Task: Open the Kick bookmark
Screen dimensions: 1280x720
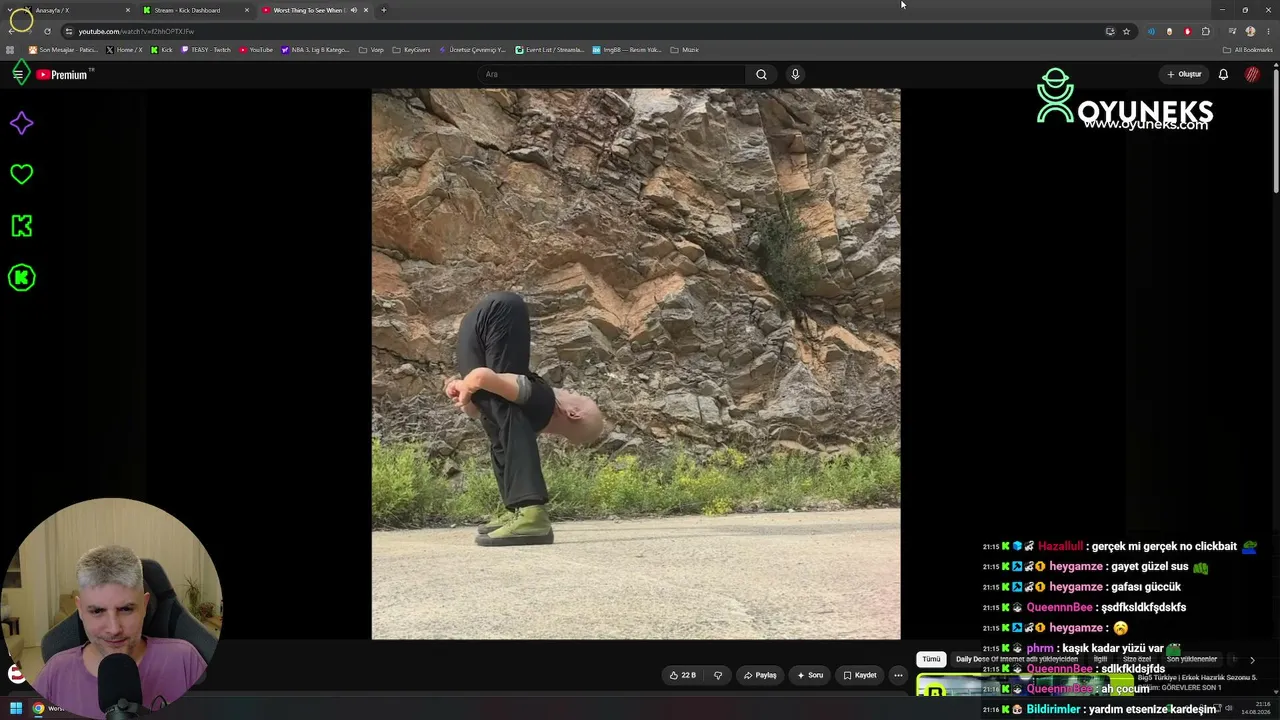Action: (x=162, y=50)
